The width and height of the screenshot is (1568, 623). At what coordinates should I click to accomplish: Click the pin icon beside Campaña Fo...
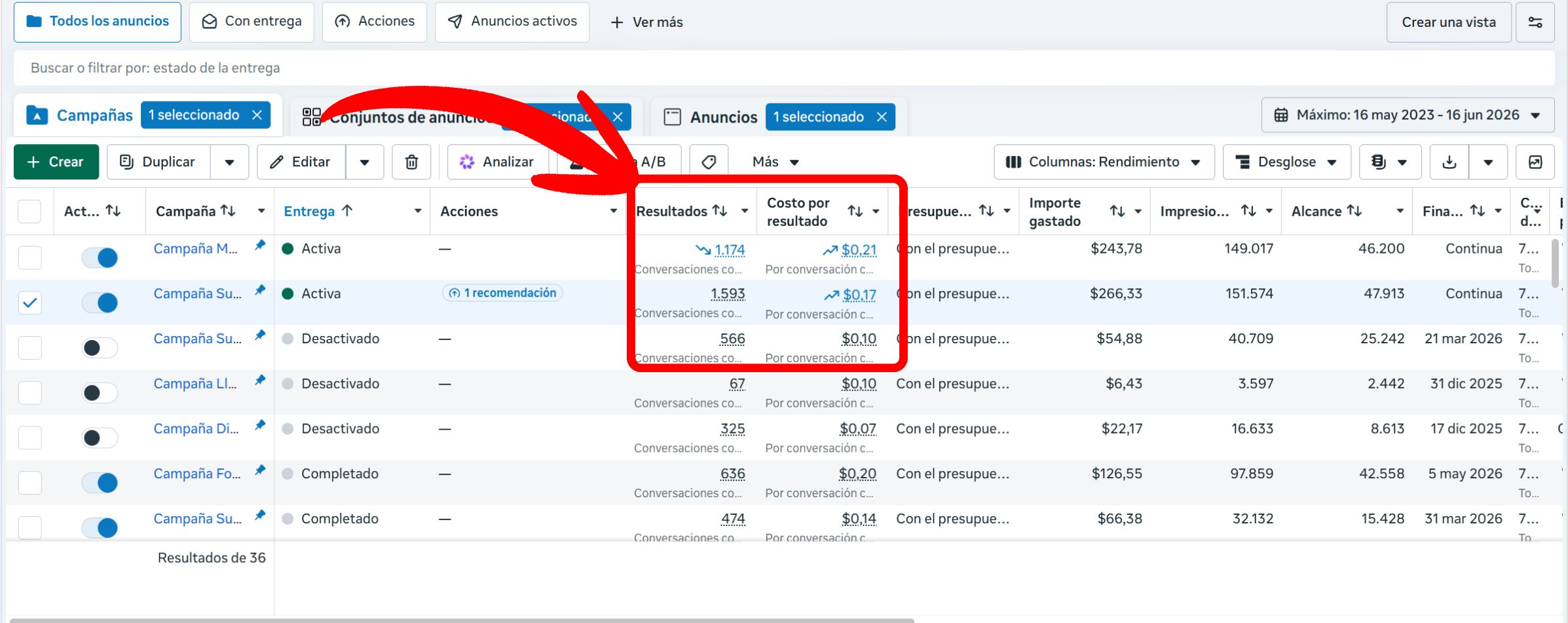click(260, 470)
